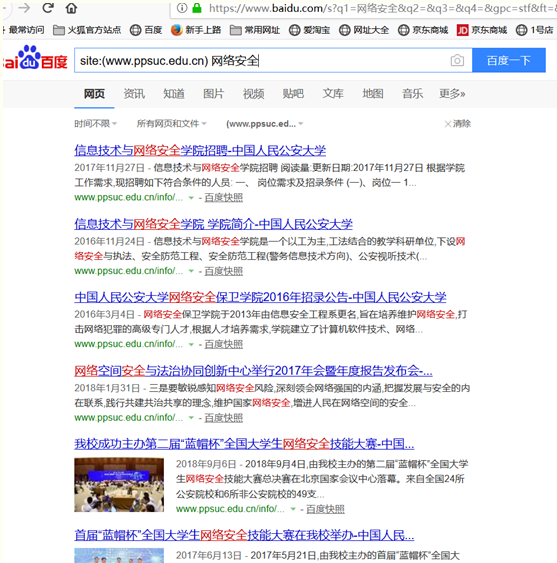This screenshot has height=563, width=557.
Task: Open 百度快照 for 学院简介 result
Action: point(224,271)
